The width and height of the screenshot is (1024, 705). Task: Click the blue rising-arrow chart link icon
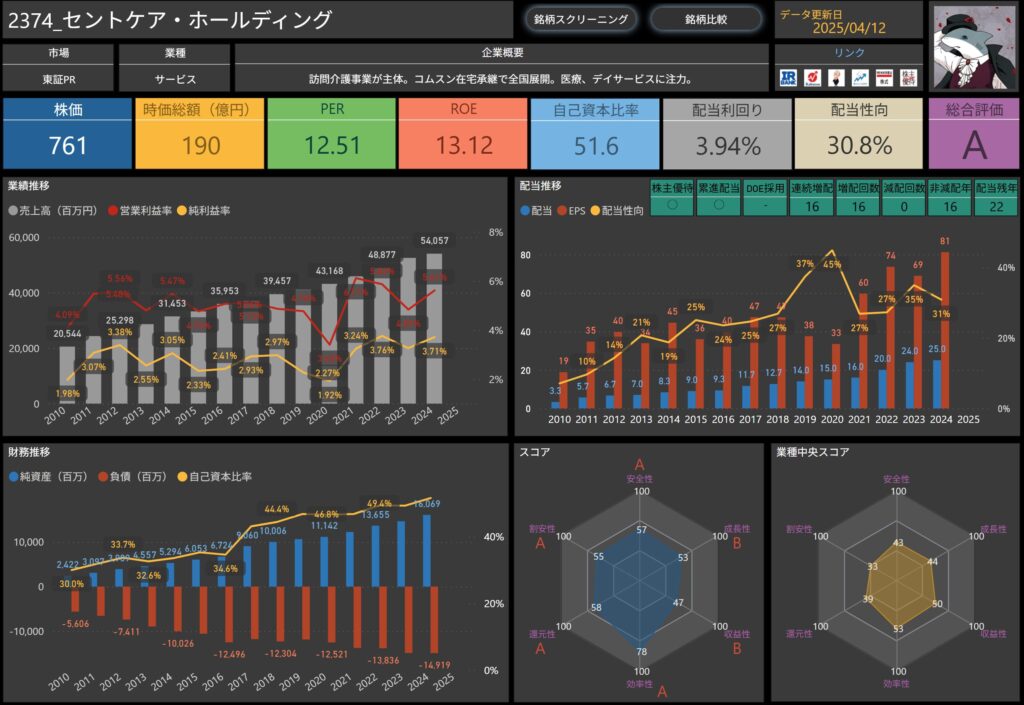pyautogui.click(x=859, y=77)
